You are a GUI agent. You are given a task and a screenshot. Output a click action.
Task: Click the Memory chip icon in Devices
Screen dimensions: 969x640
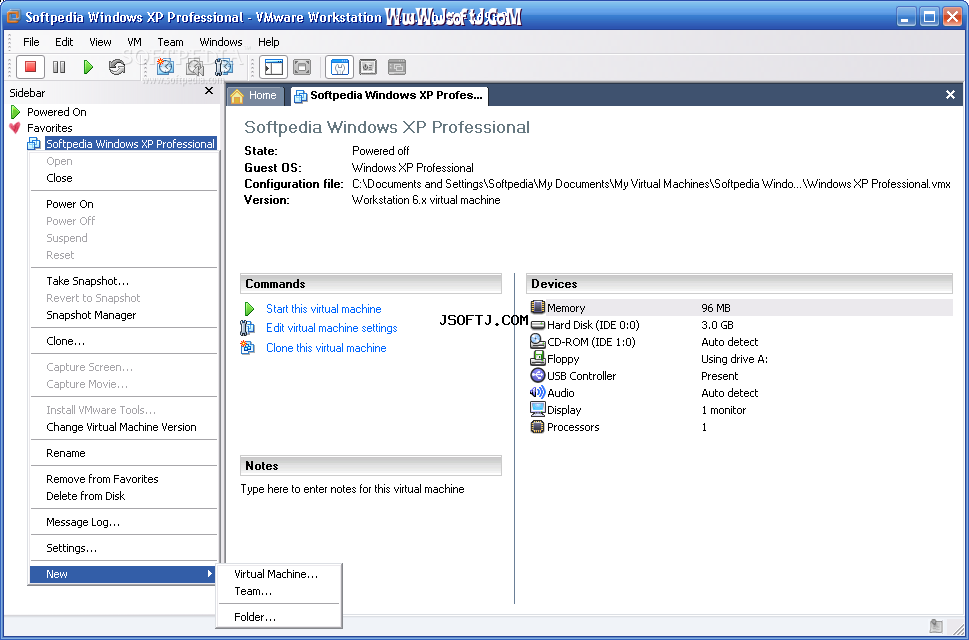coord(538,307)
